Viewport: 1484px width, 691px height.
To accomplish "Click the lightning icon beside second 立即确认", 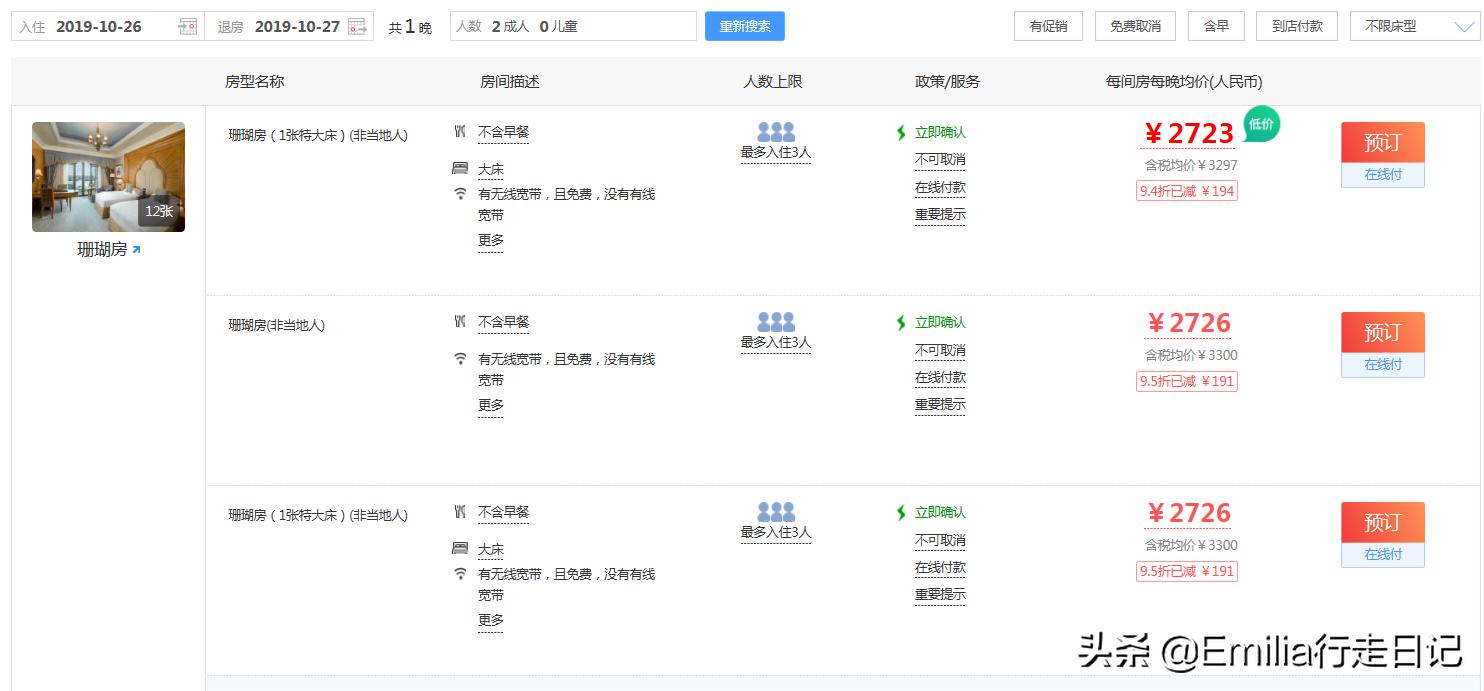I will pos(901,323).
